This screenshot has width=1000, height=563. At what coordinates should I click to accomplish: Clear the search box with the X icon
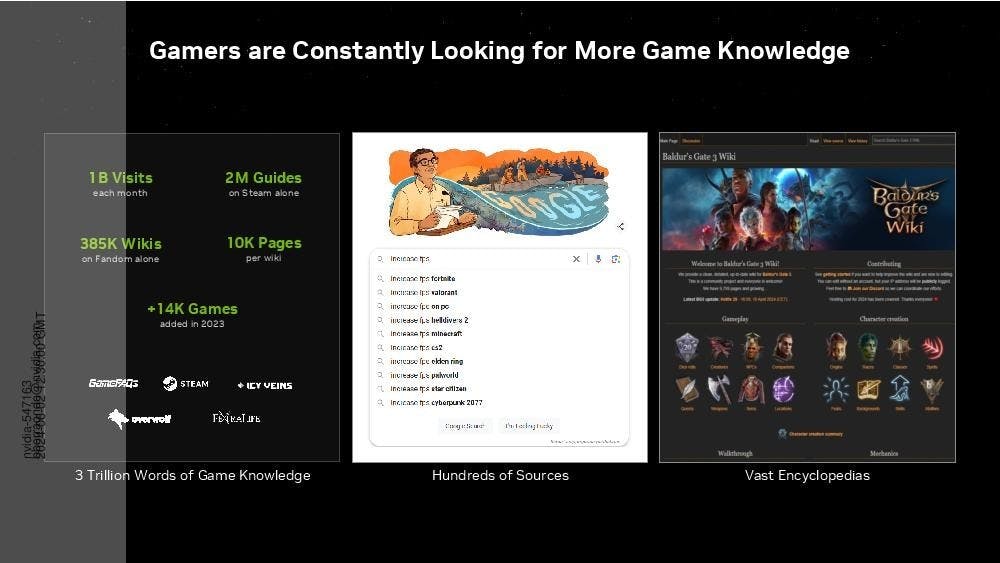576,259
